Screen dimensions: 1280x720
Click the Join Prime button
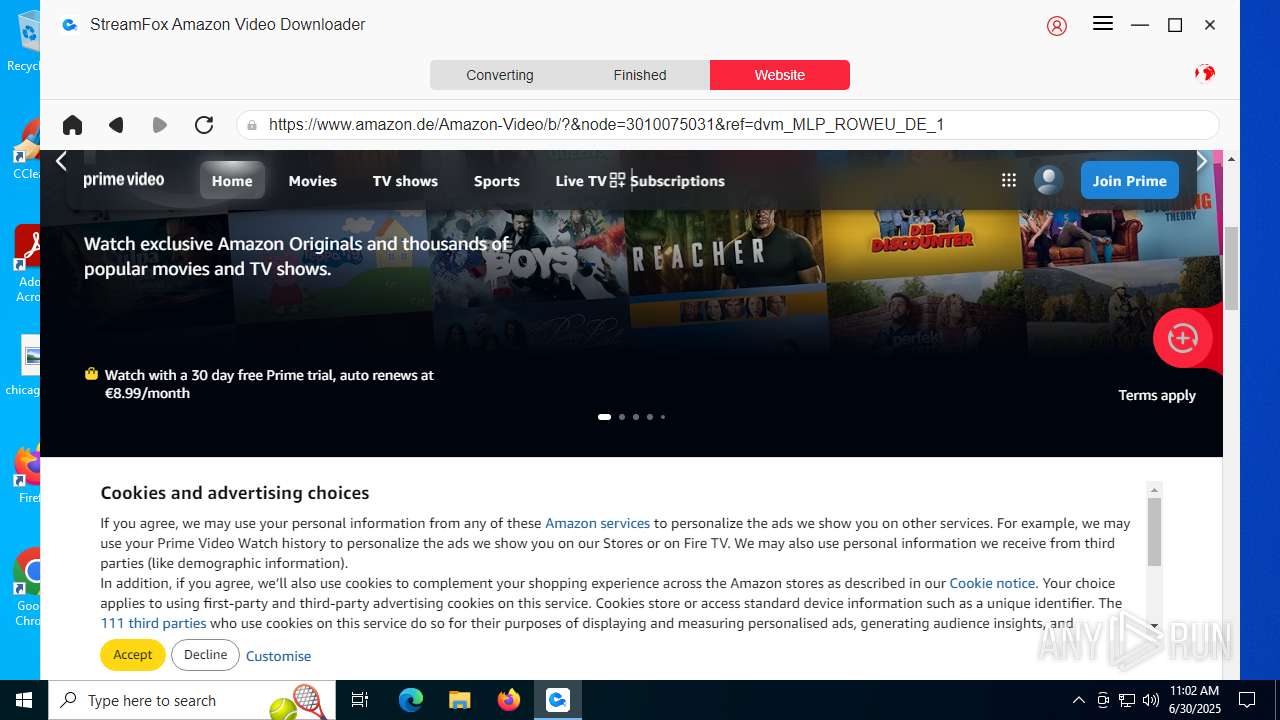pos(1130,180)
